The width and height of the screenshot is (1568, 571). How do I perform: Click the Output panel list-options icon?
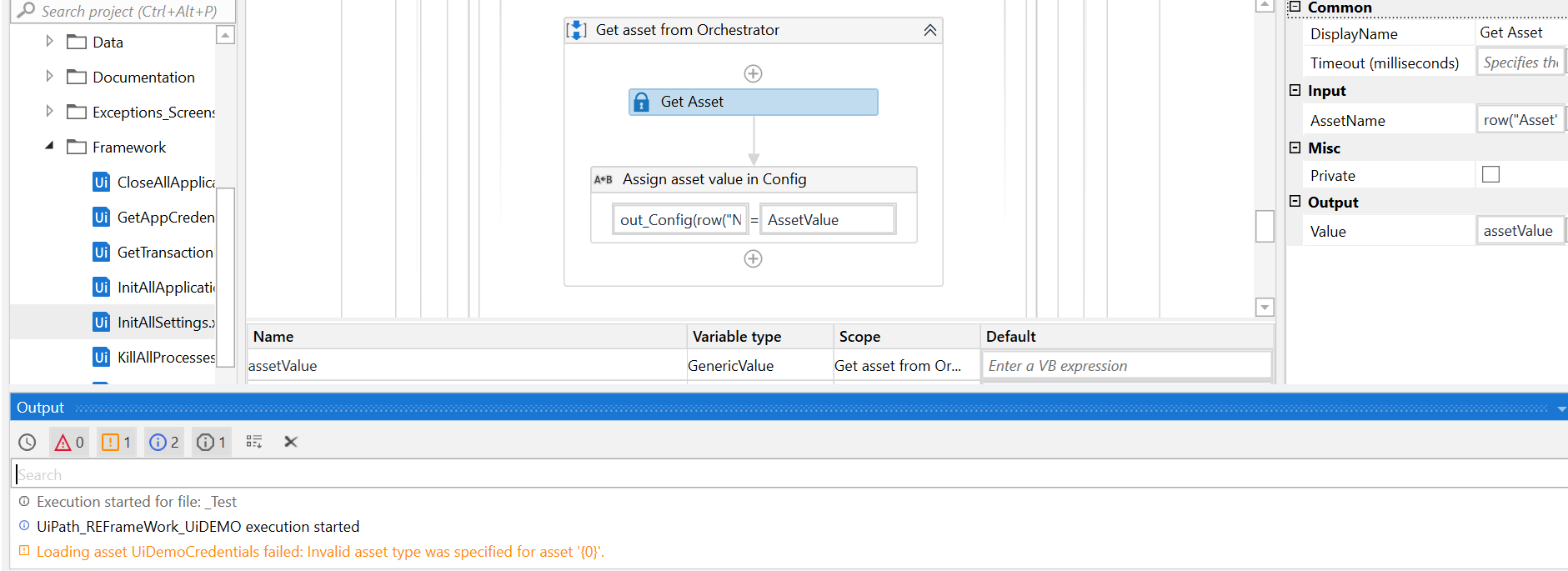(x=254, y=441)
